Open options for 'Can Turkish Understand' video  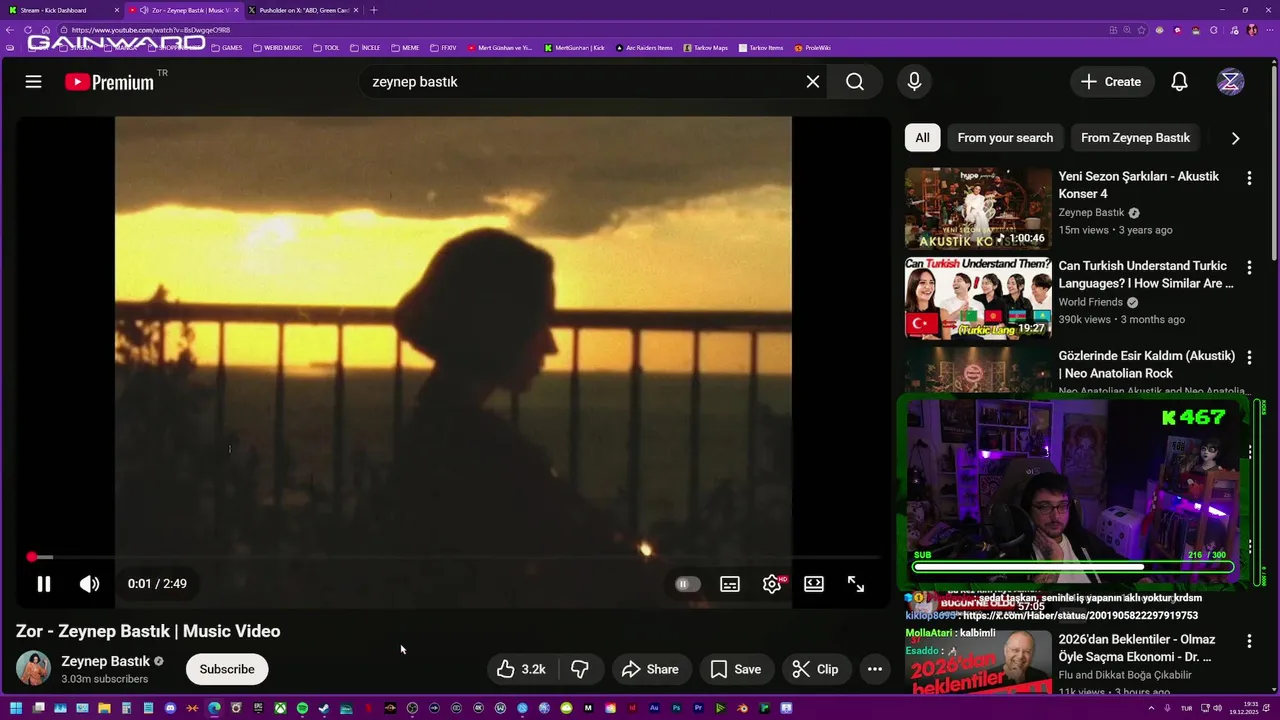click(1249, 268)
